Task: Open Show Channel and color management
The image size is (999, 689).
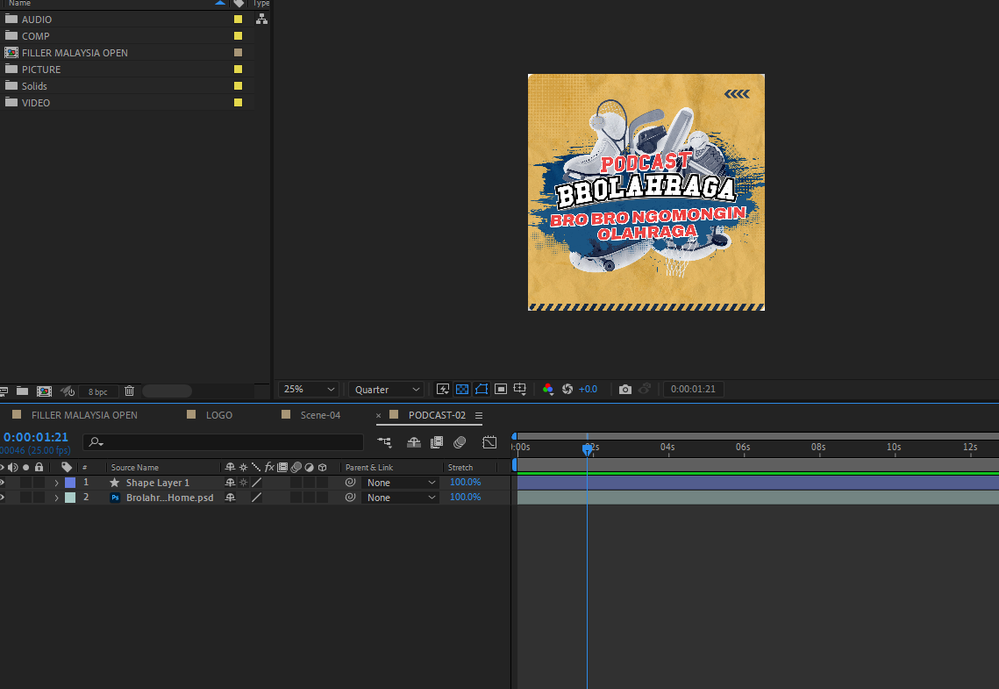Action: 547,389
